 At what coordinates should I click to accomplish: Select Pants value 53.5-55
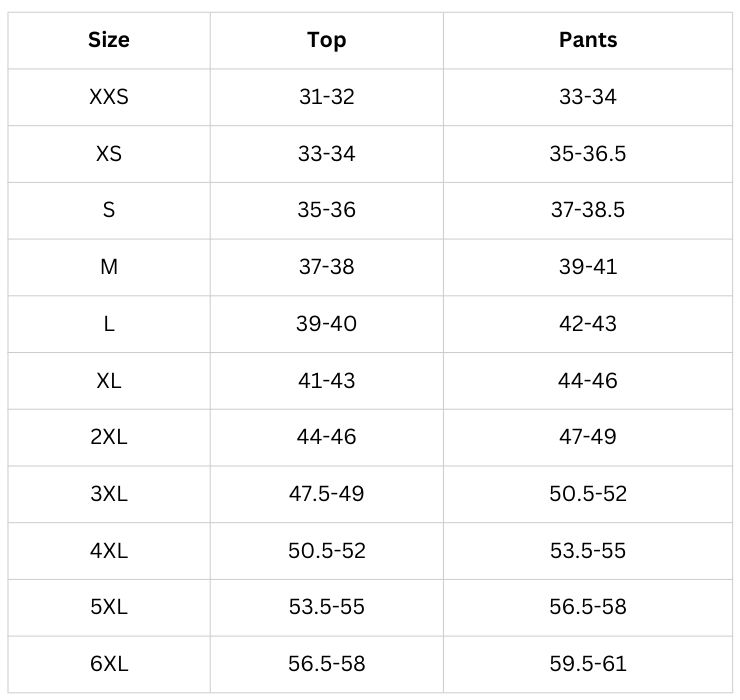tap(588, 551)
